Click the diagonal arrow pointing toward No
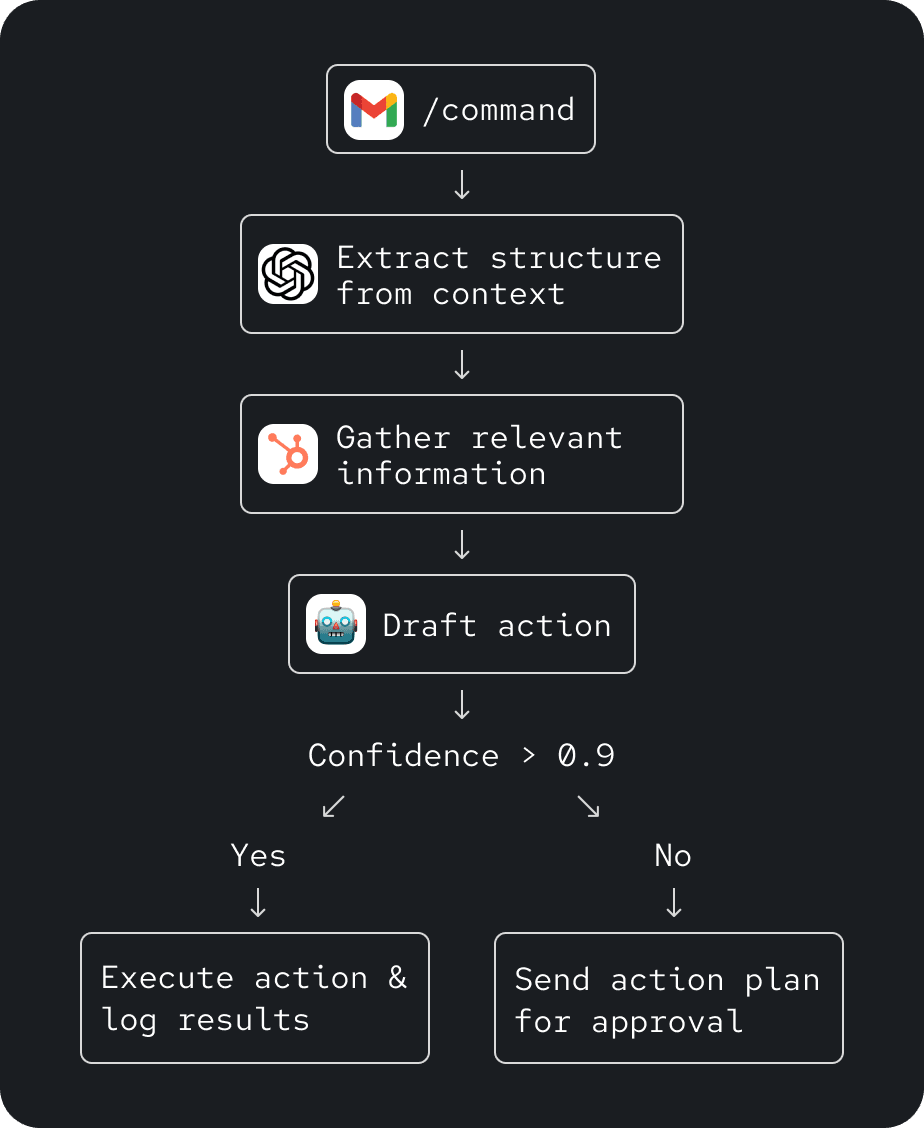The image size is (924, 1128). click(x=589, y=806)
